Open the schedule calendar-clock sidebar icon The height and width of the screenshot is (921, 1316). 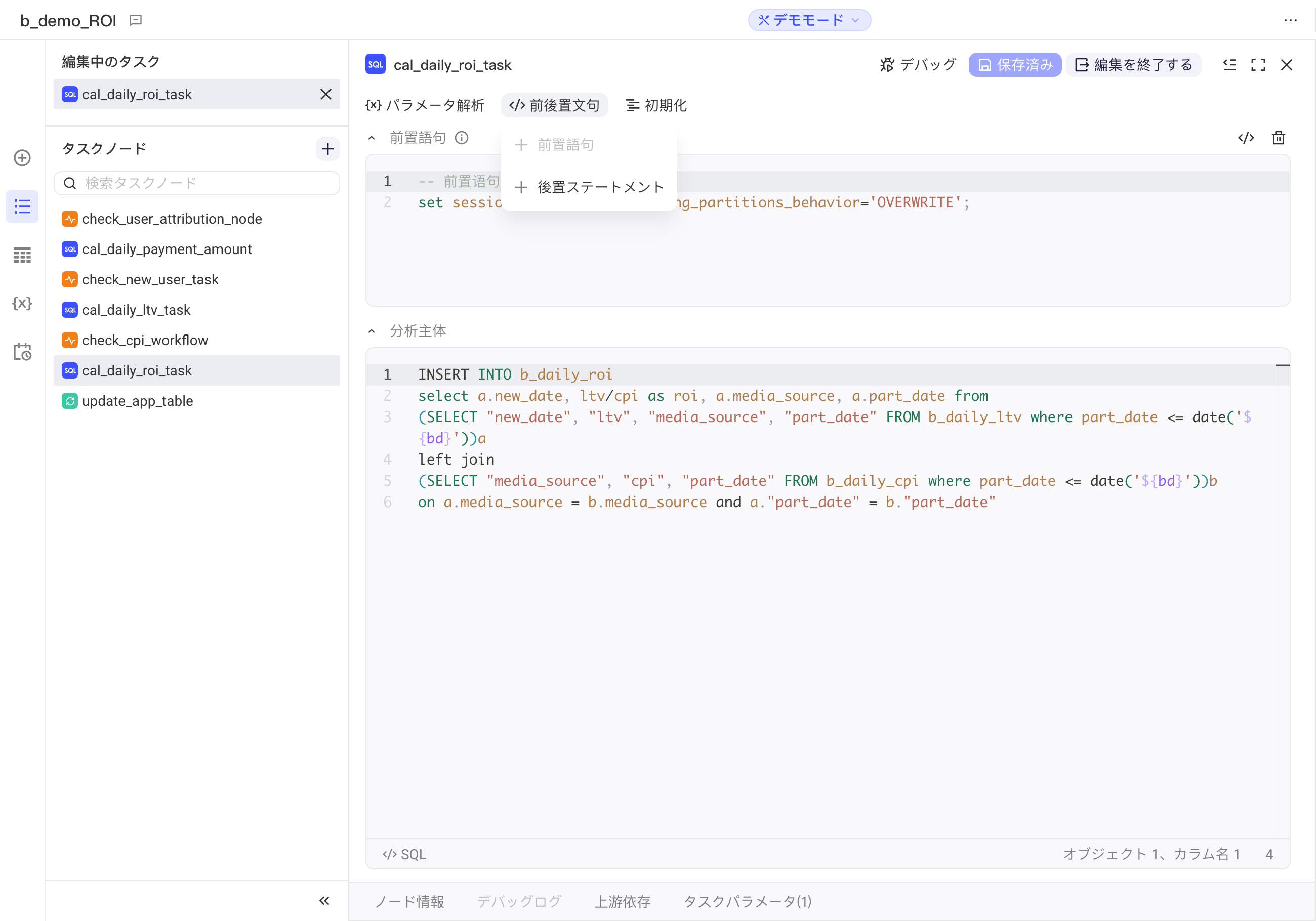[x=22, y=351]
